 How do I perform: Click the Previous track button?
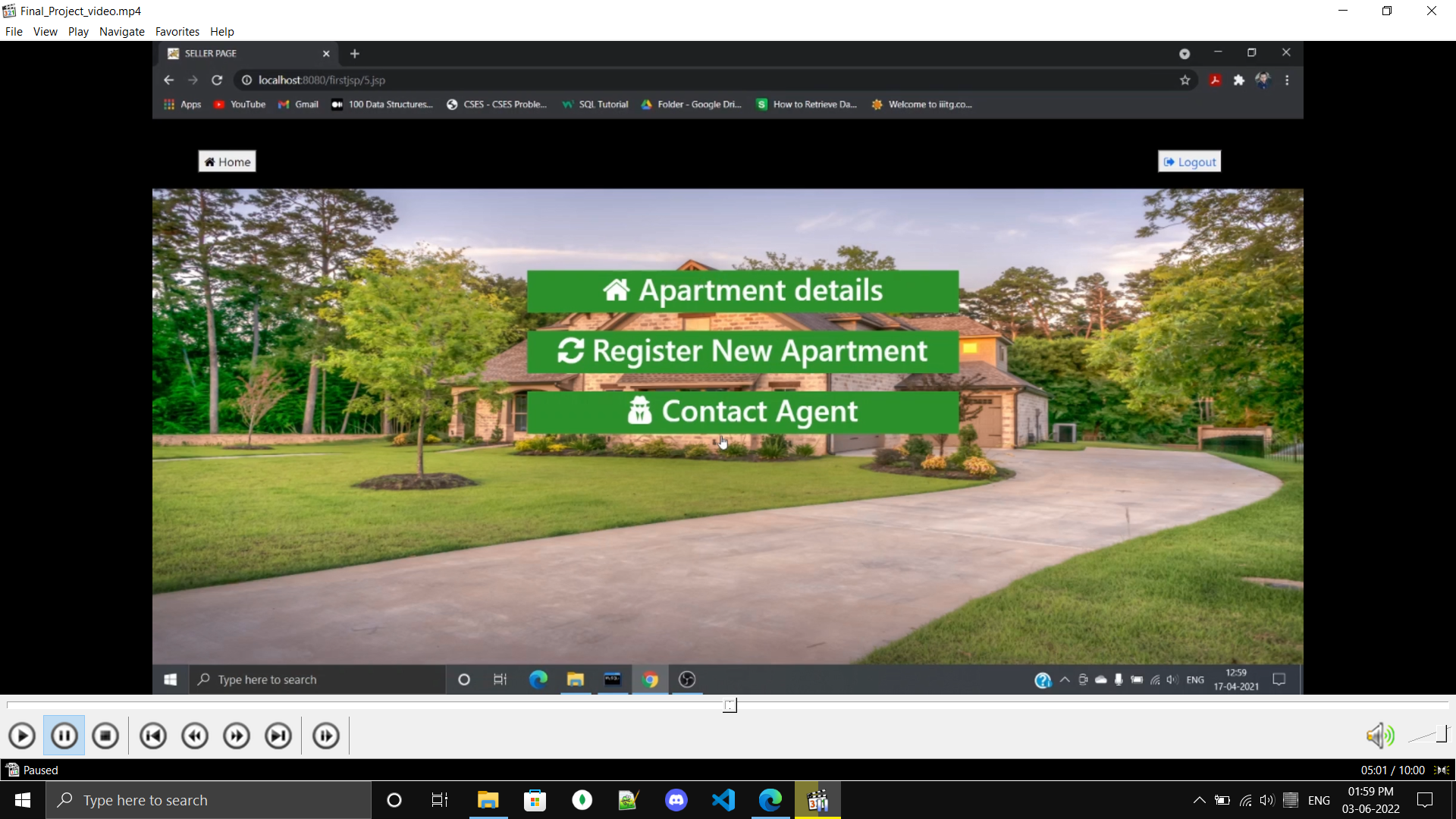[x=153, y=736]
